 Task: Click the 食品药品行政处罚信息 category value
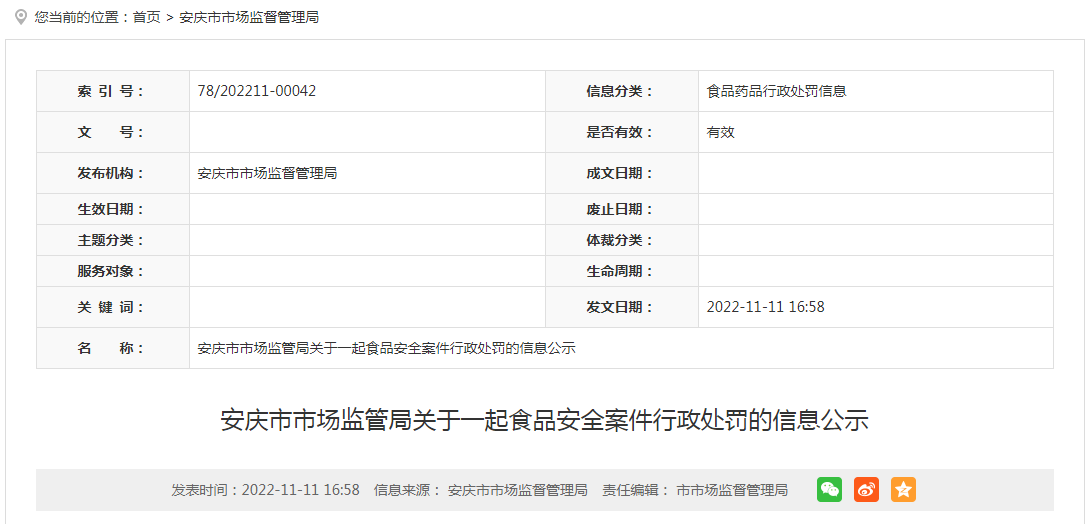coord(776,91)
